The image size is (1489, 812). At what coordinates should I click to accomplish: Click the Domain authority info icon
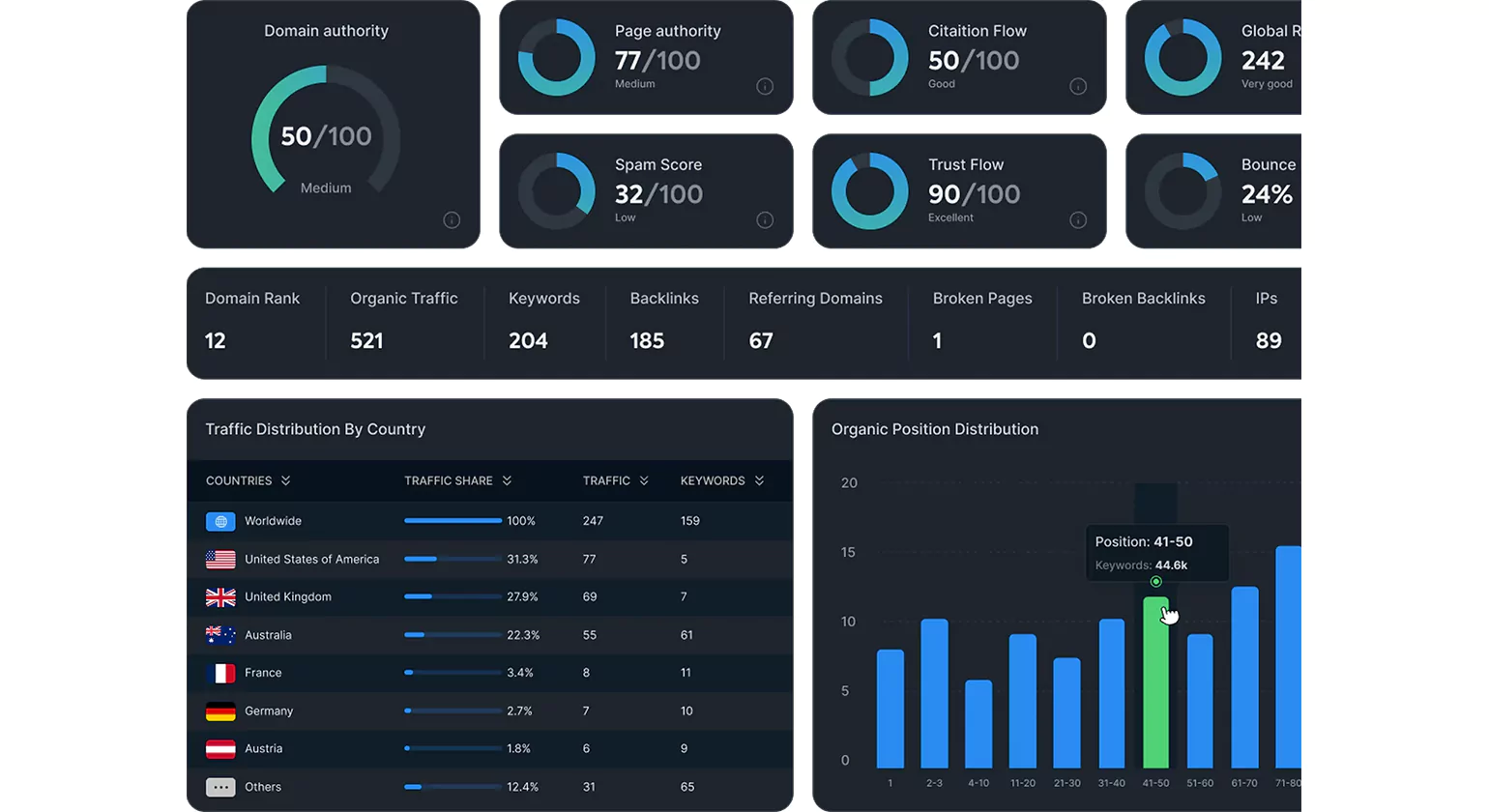click(x=452, y=220)
